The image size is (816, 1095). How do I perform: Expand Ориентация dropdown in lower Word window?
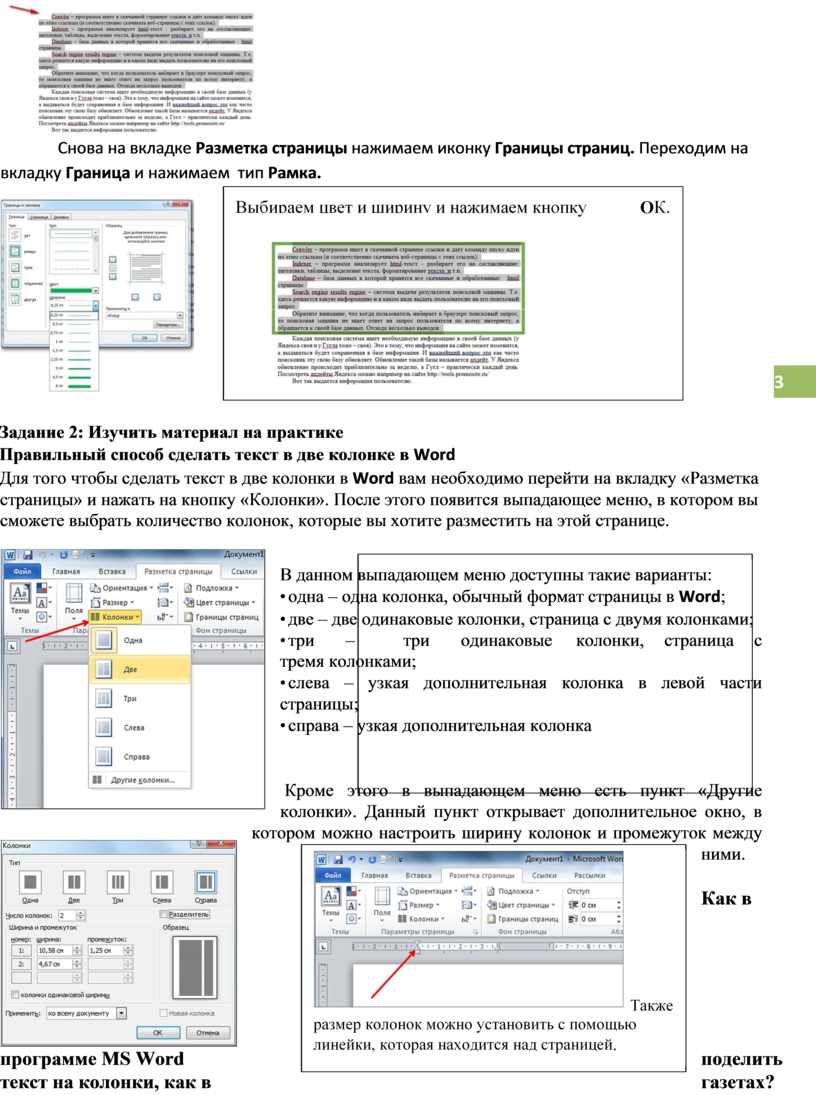(x=427, y=891)
